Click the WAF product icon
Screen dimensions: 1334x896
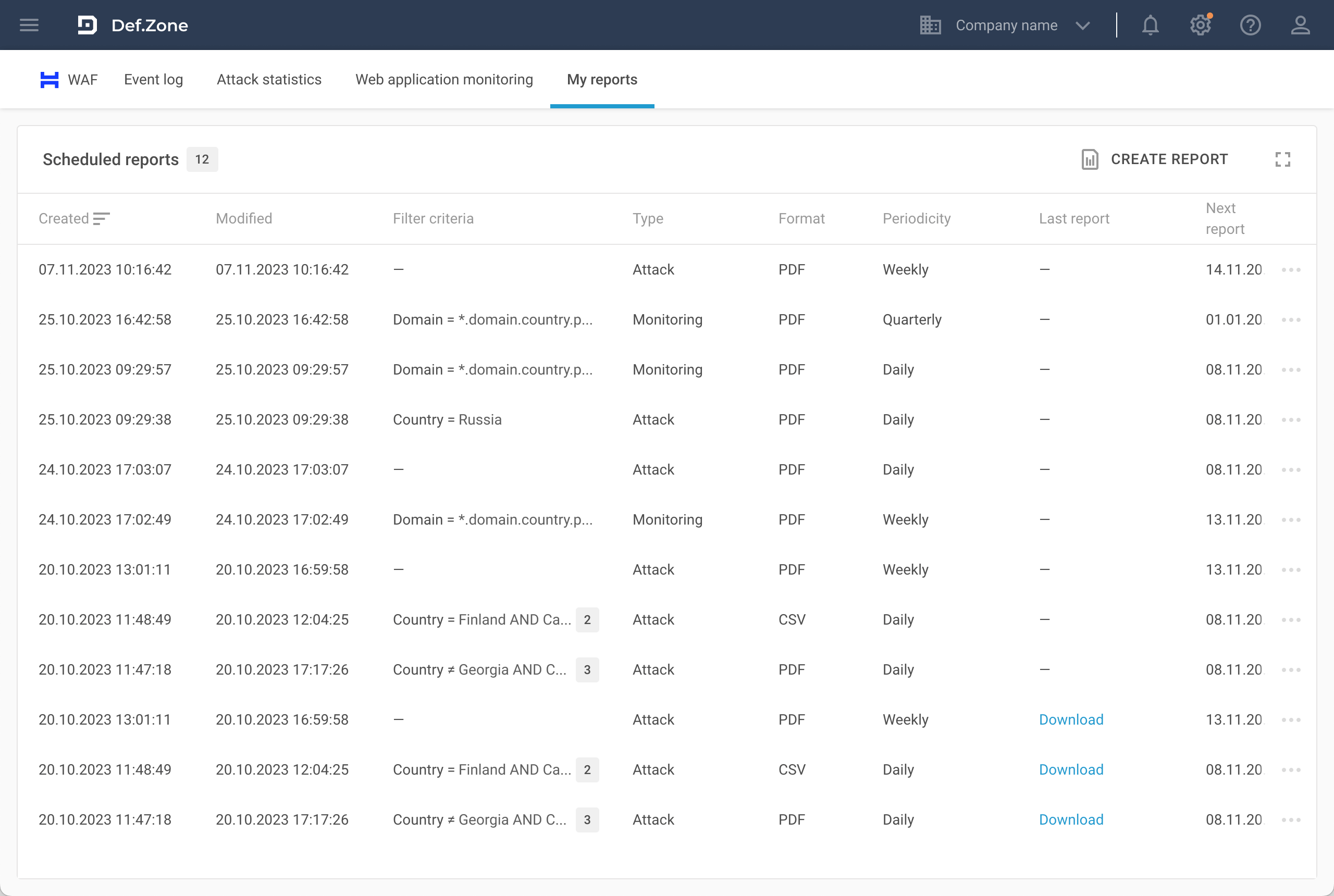(x=50, y=80)
